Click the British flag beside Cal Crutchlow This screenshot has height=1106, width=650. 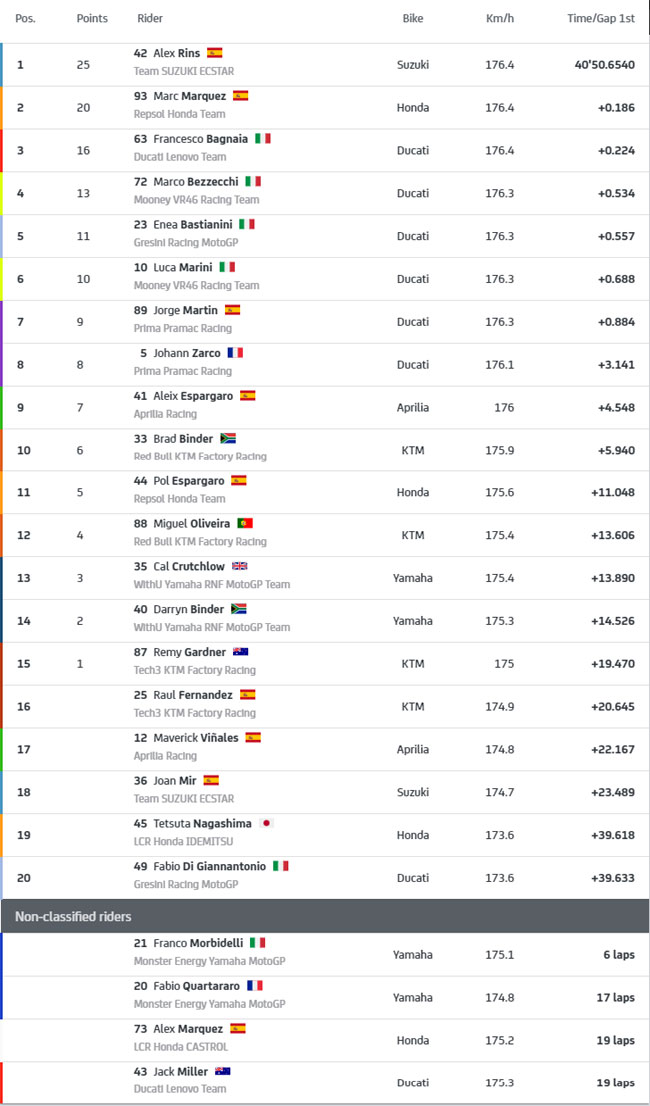[240, 566]
